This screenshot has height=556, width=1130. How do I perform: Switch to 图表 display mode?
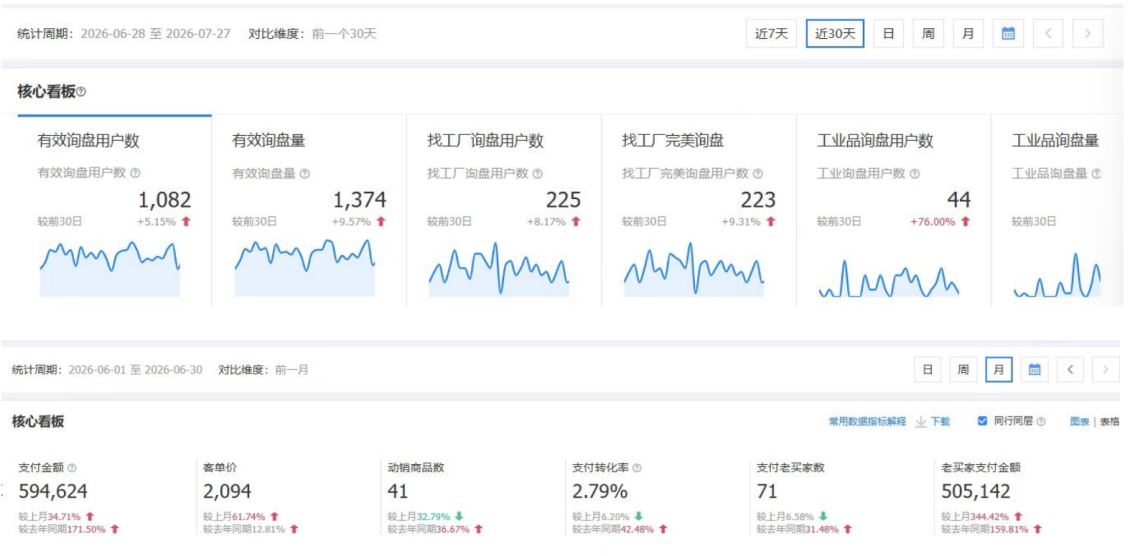tap(1080, 421)
